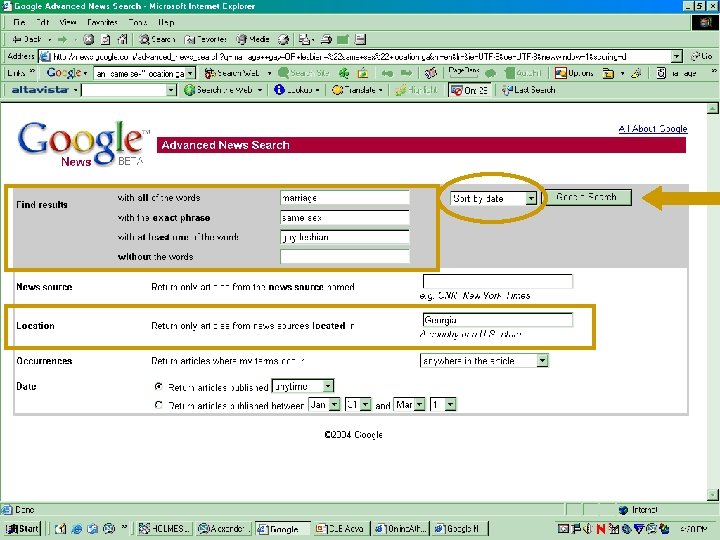This screenshot has width=720, height=540.
Task: Click the News source input field
Action: pyautogui.click(x=497, y=281)
